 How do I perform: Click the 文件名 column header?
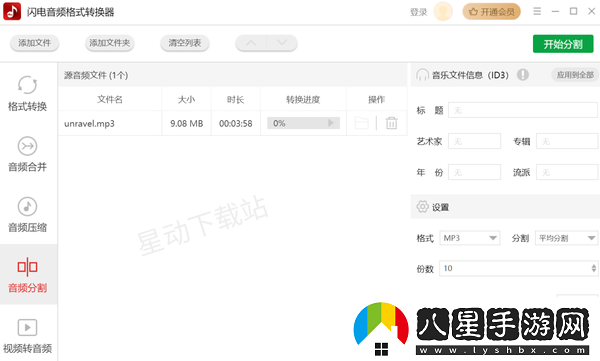pyautogui.click(x=110, y=100)
